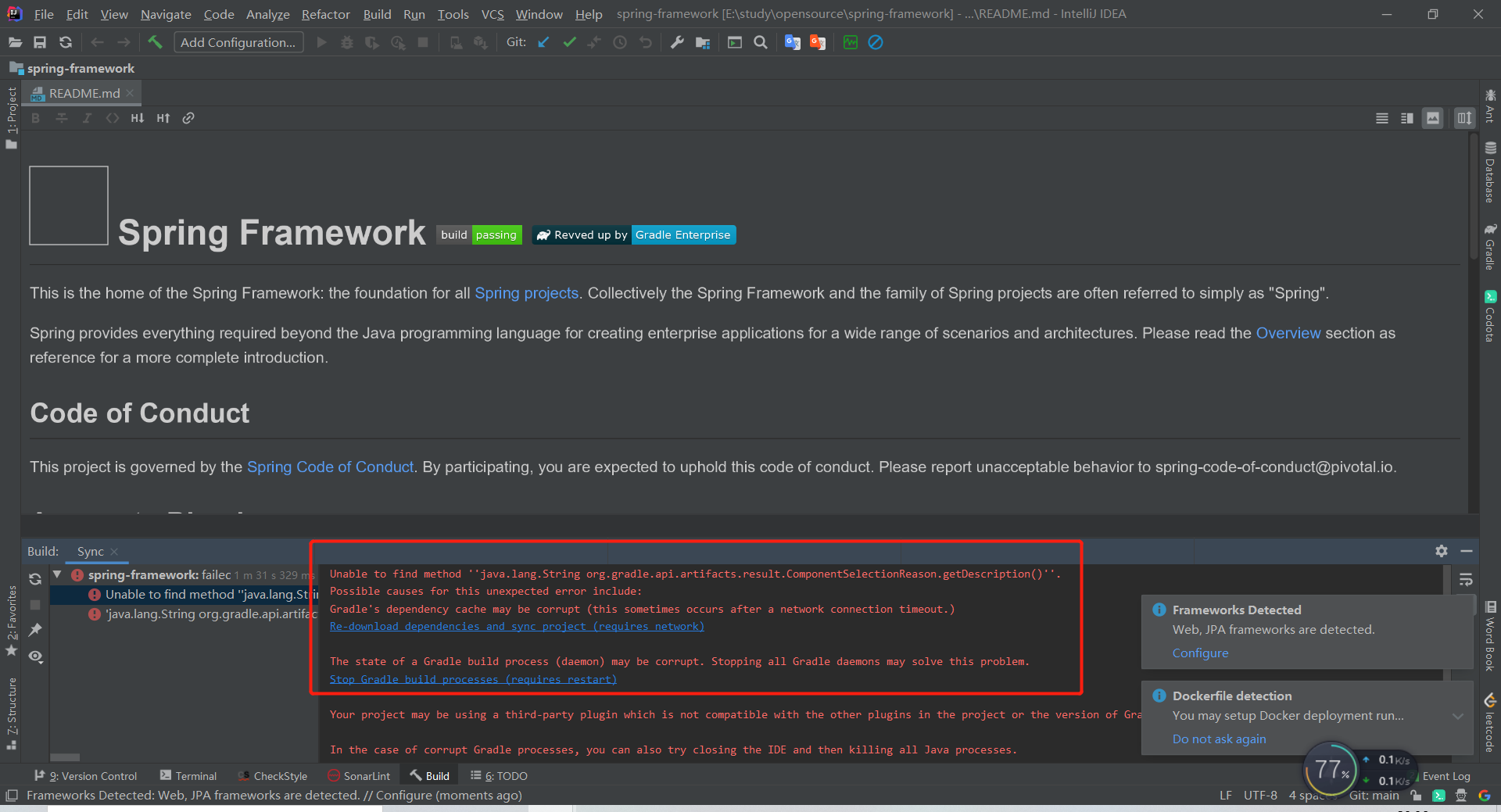Screen dimensions: 1501x812
Task: Select the Sync build tab
Action: (x=91, y=551)
